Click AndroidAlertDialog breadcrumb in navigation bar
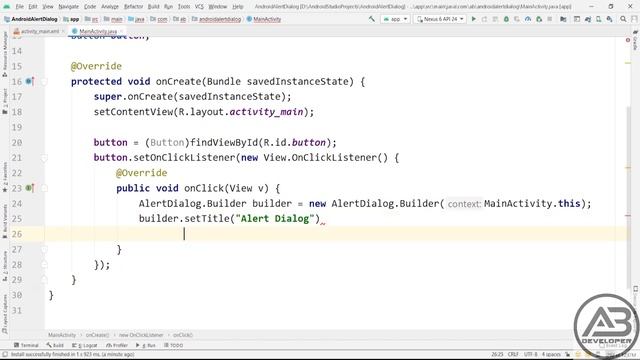This screenshot has height=360, width=640. click(x=31, y=19)
